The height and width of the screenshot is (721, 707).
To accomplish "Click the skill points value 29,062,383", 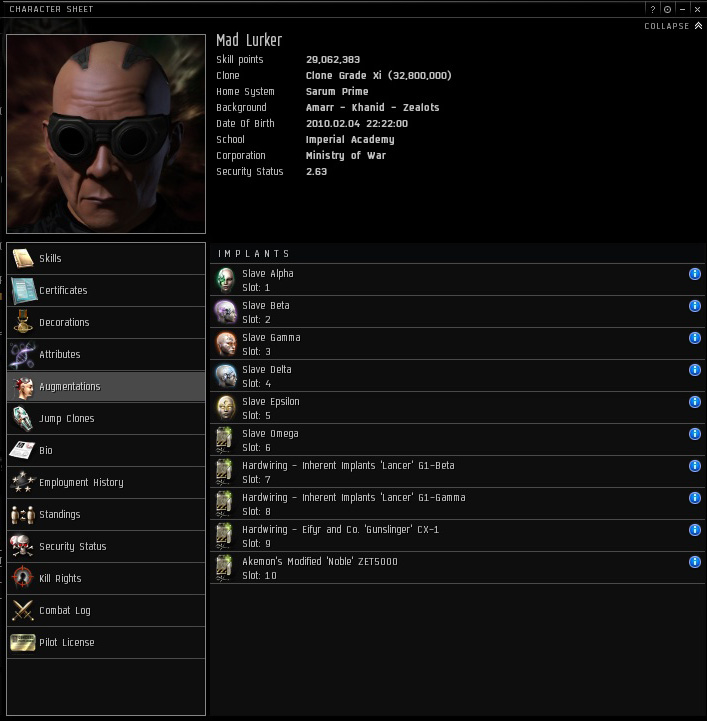I will coord(333,60).
